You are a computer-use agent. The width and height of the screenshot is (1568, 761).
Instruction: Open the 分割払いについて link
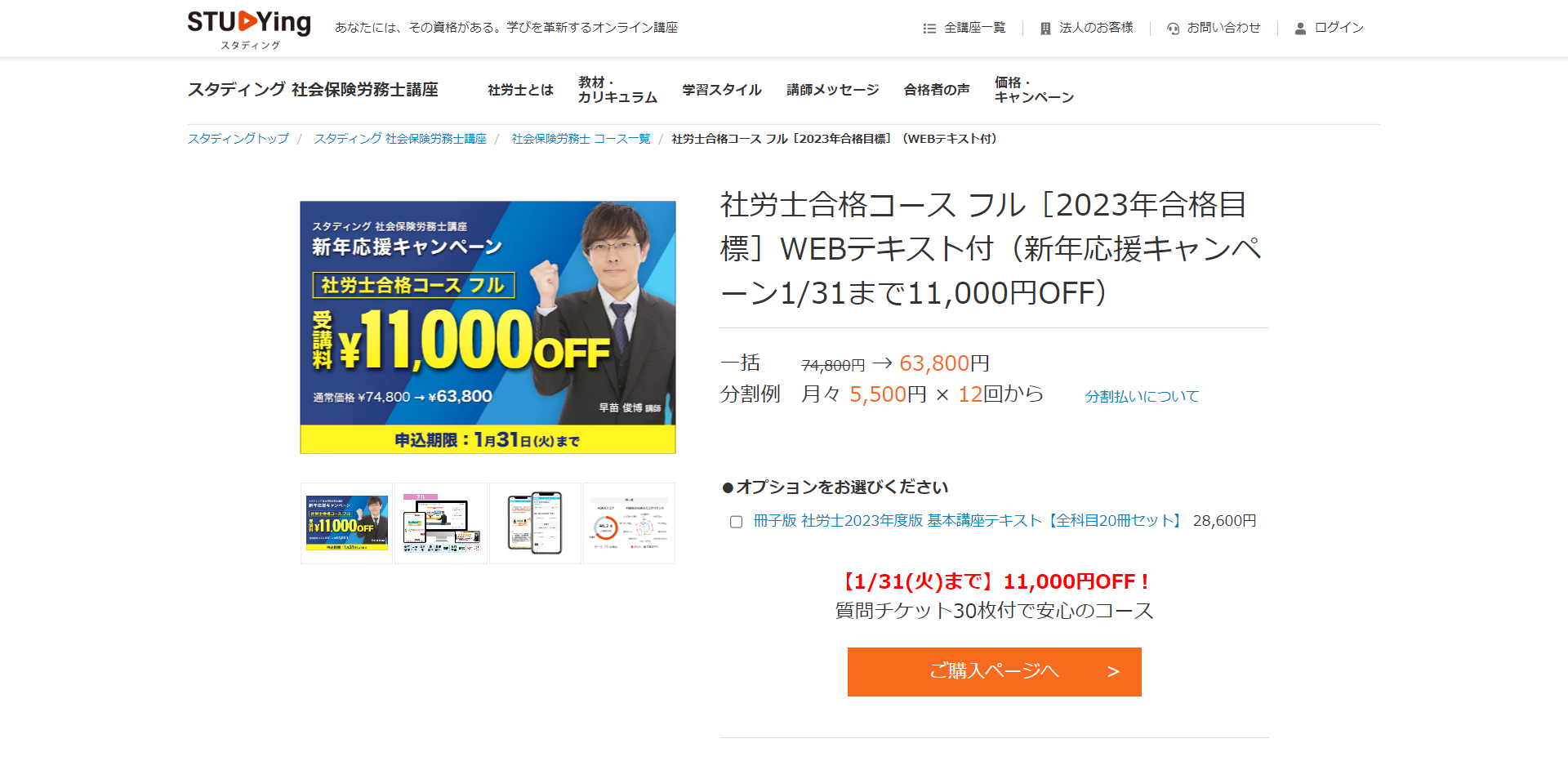pyautogui.click(x=1142, y=396)
